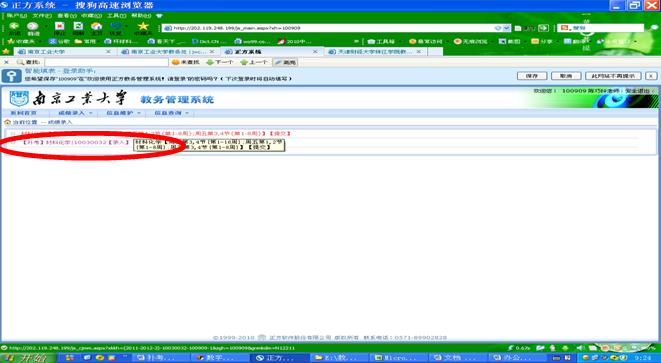Image resolution: width=661 pixels, height=363 pixels.
Task: Click the 教科首页 home menu item
Action: coord(23,113)
